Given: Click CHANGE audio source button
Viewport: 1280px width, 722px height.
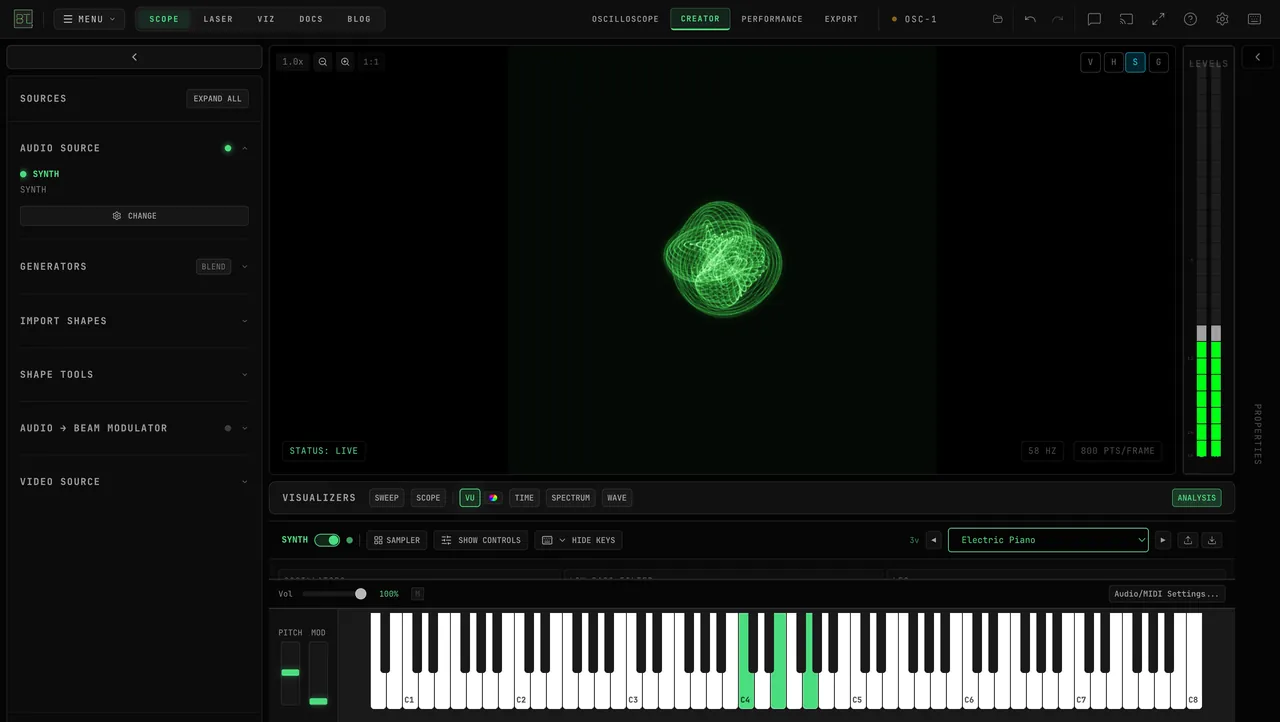Looking at the screenshot, I should [134, 216].
